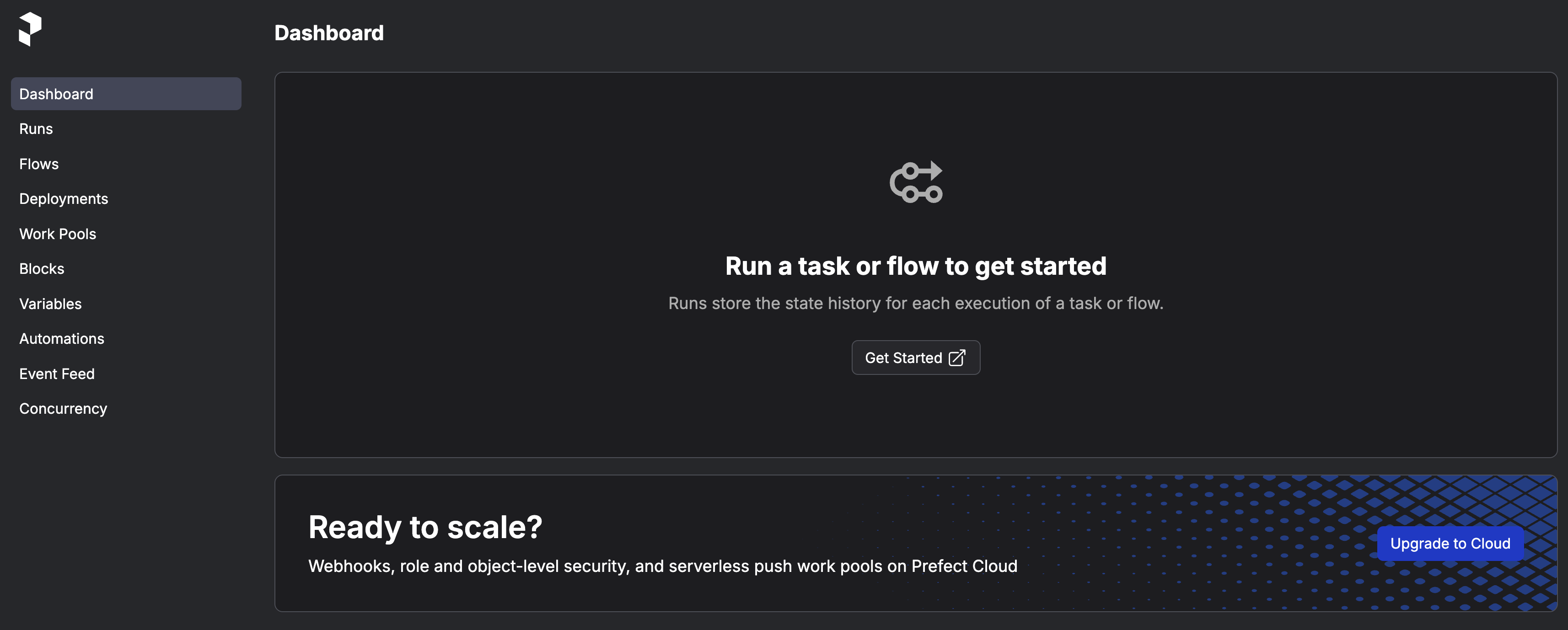Click the 'Run a task or flow' heading
1568x630 pixels.
coord(915,266)
